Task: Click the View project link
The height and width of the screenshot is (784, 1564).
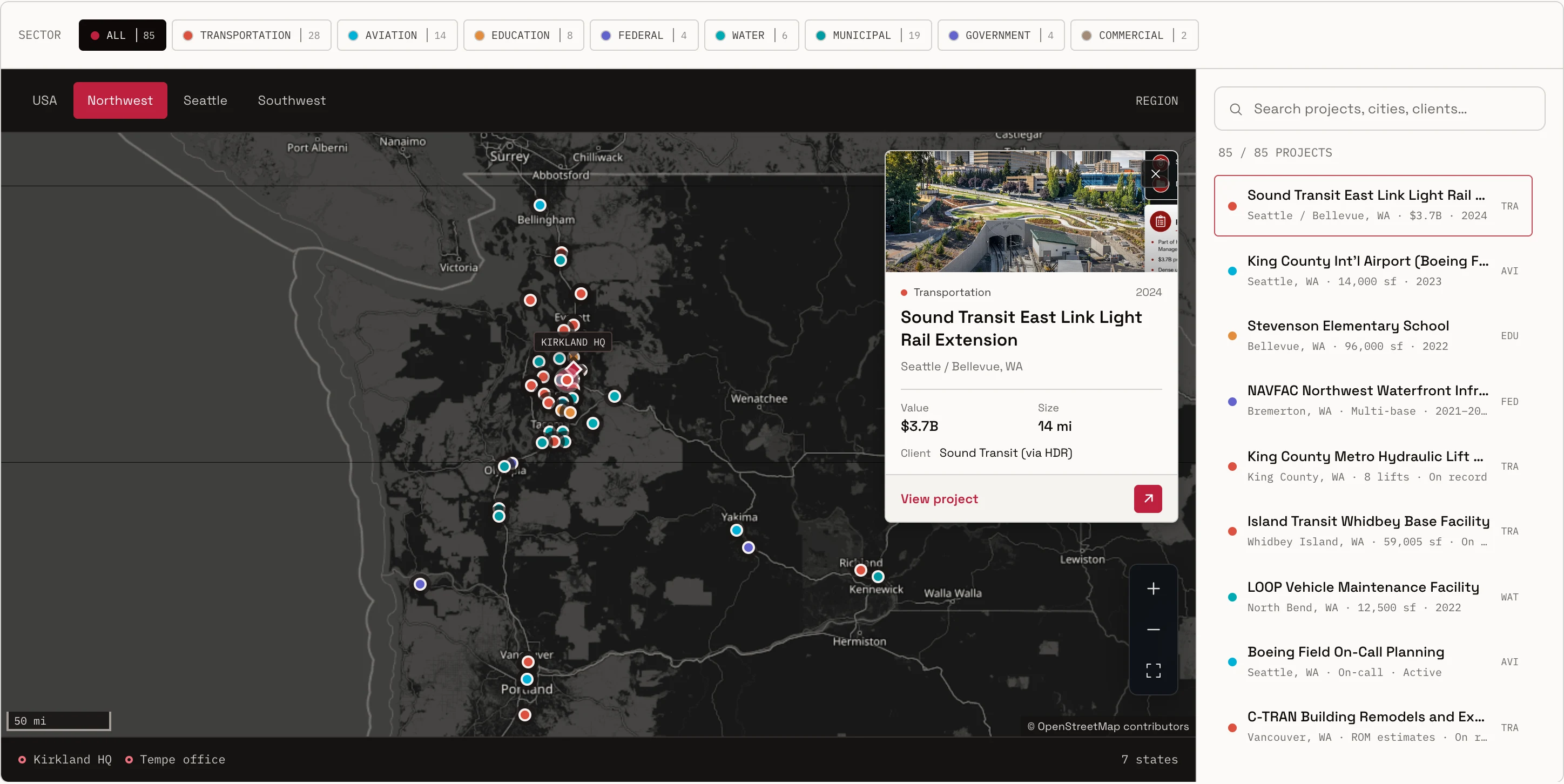Action: [939, 499]
